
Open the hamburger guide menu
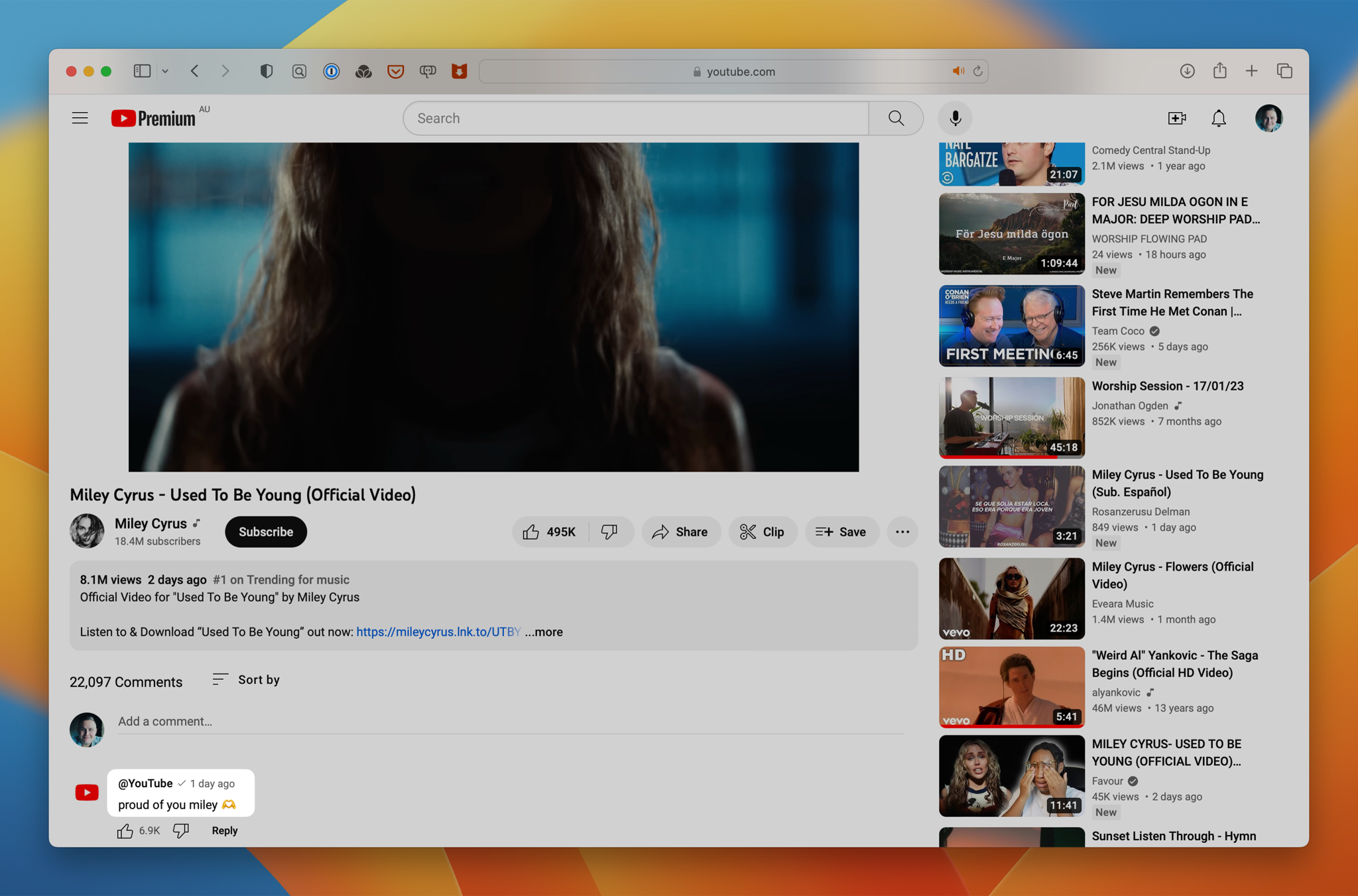(x=80, y=118)
